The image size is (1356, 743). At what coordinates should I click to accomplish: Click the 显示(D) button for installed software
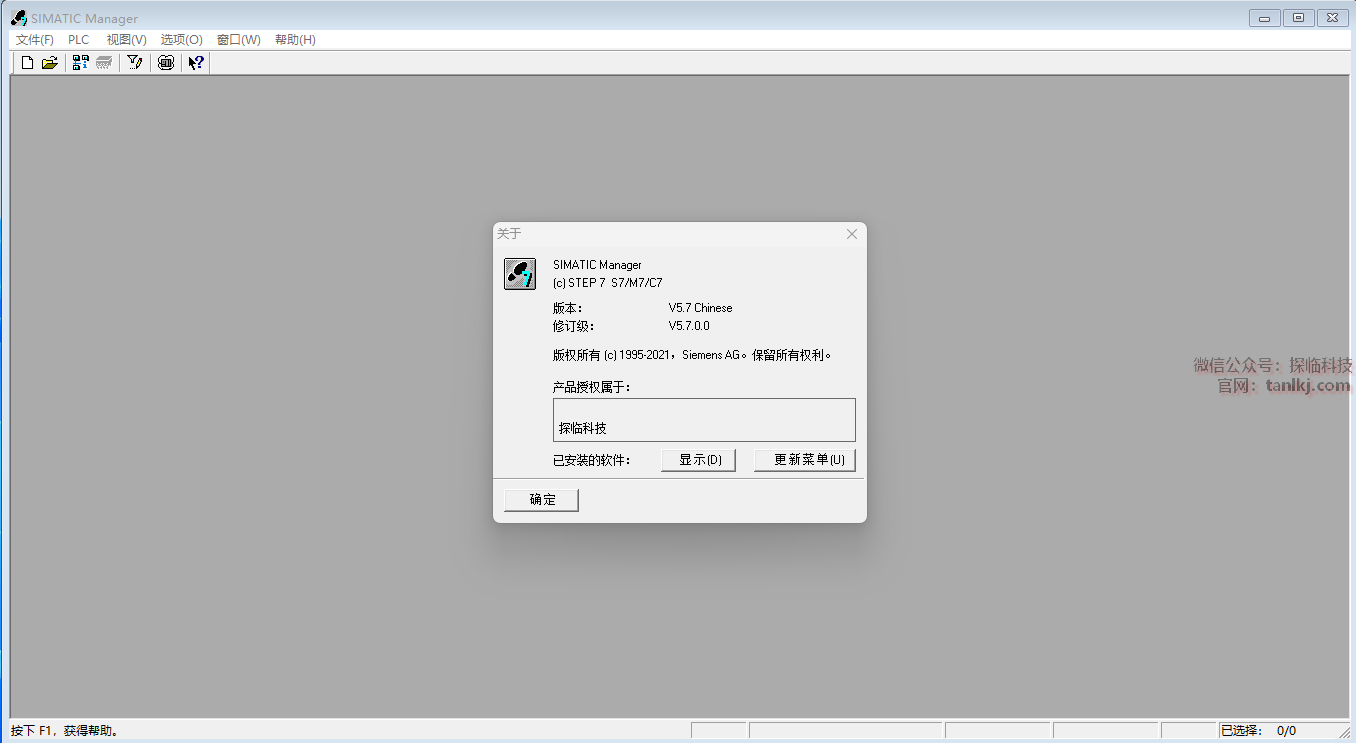point(699,460)
